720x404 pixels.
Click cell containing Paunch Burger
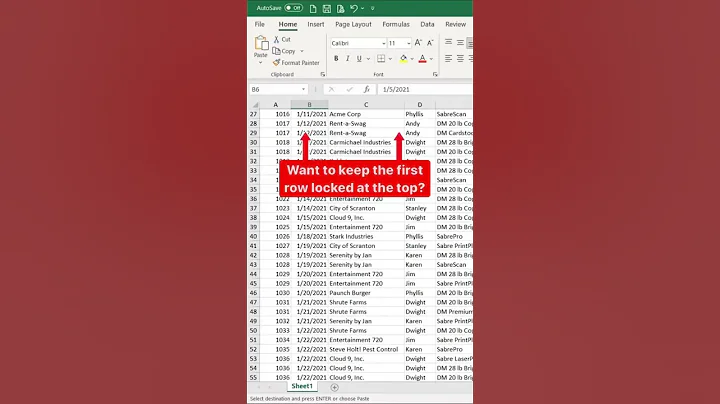(x=366, y=293)
